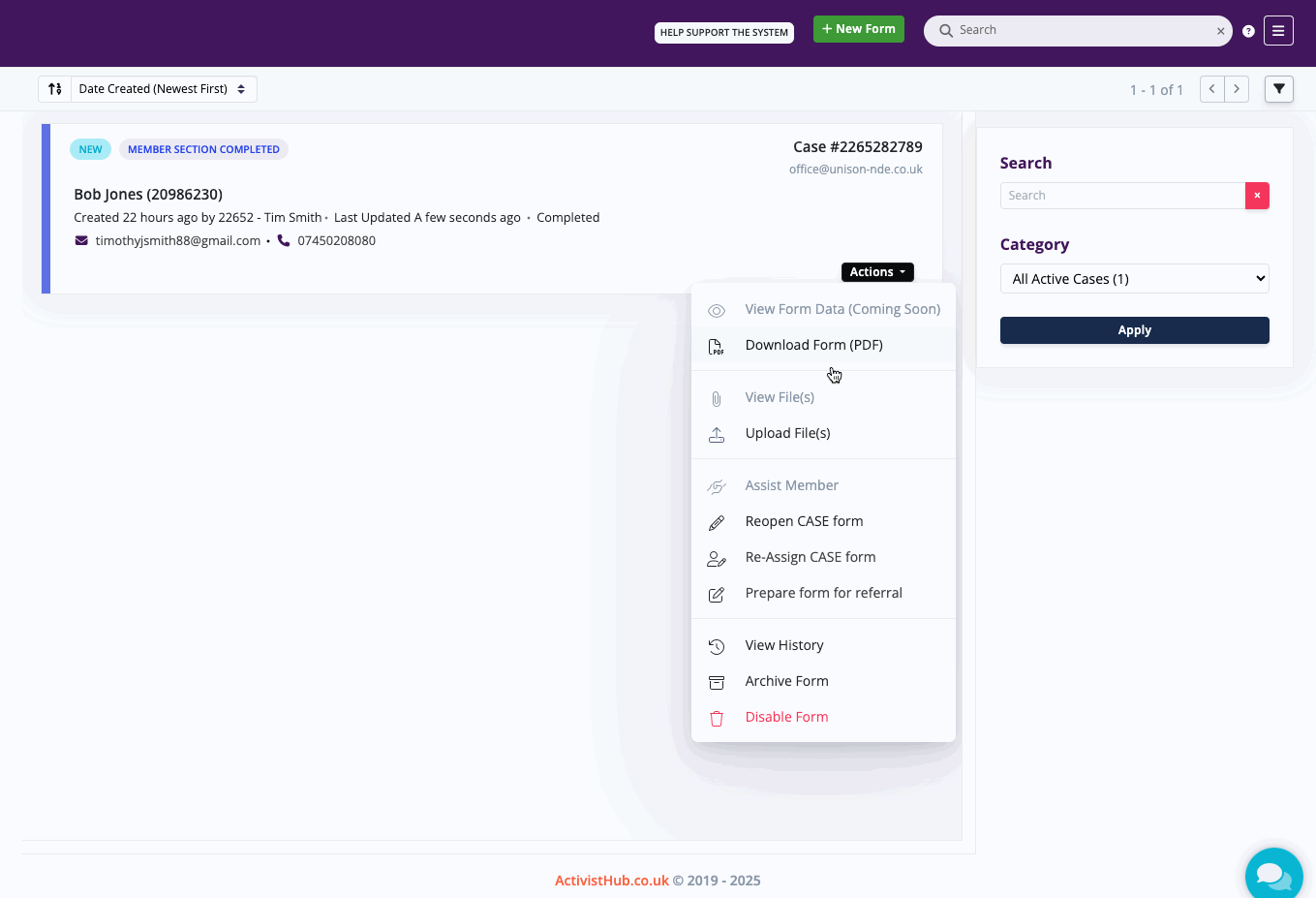Collapse the Actions dropdown button
1316x898 pixels.
click(877, 272)
